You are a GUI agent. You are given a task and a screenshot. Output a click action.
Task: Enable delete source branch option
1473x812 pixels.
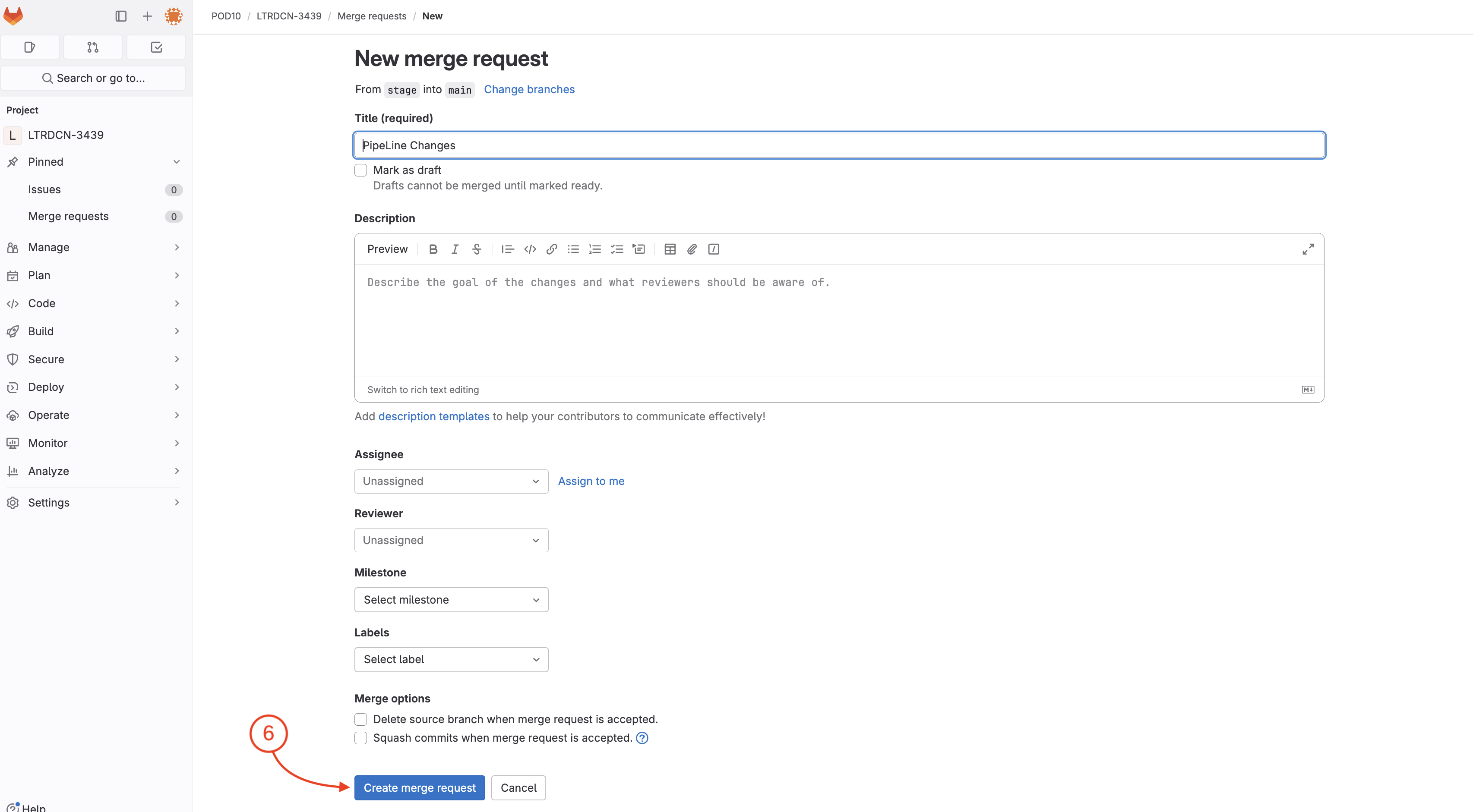point(361,719)
